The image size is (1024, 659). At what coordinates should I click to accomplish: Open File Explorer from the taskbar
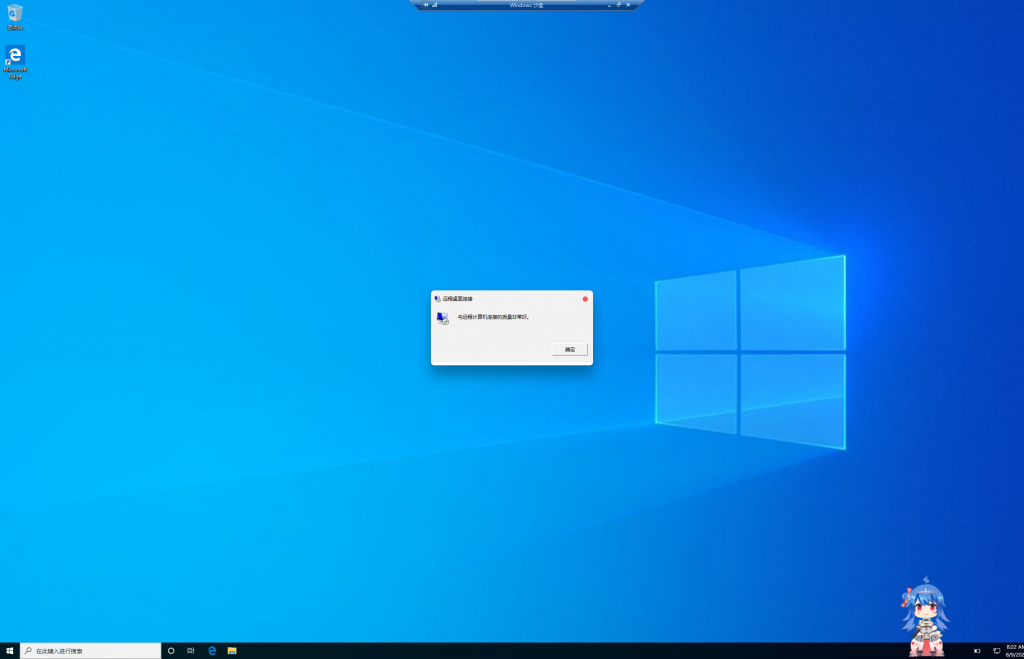click(x=232, y=651)
